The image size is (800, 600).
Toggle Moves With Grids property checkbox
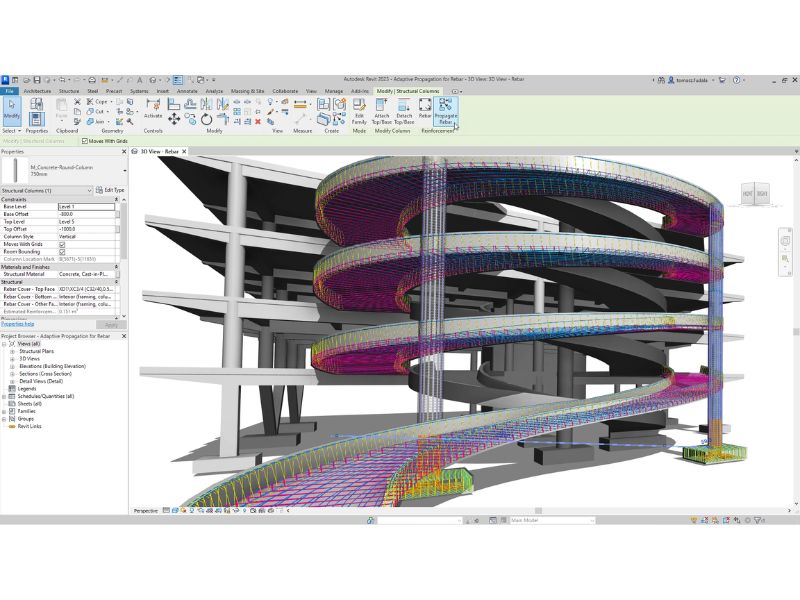coord(62,243)
